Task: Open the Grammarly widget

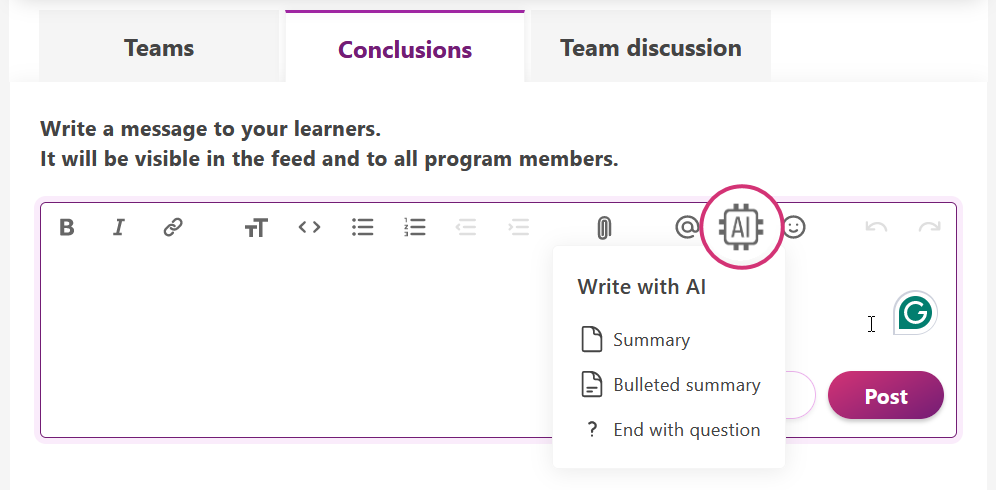Action: tap(914, 313)
